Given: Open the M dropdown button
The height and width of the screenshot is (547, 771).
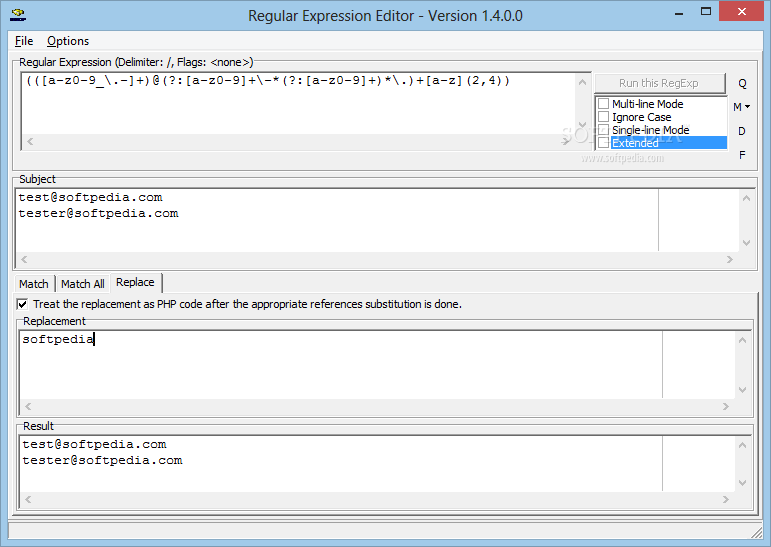Looking at the screenshot, I should (x=741, y=107).
